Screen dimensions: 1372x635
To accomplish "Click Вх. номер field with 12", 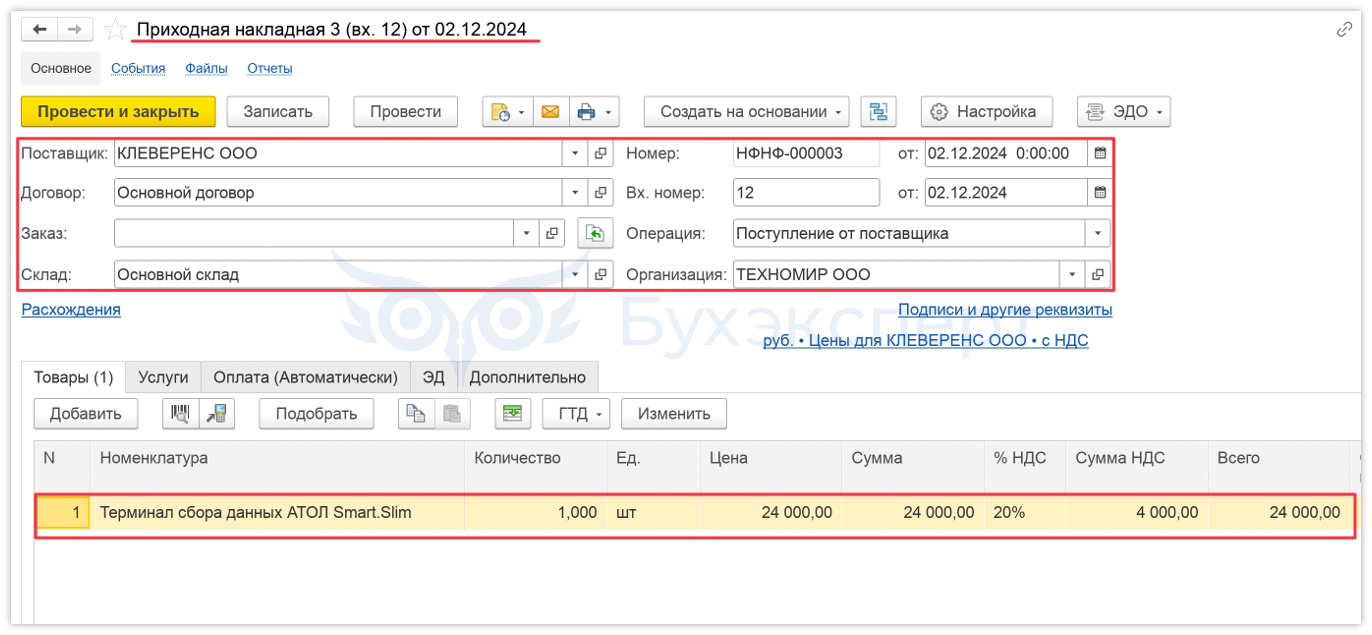I will (x=806, y=193).
